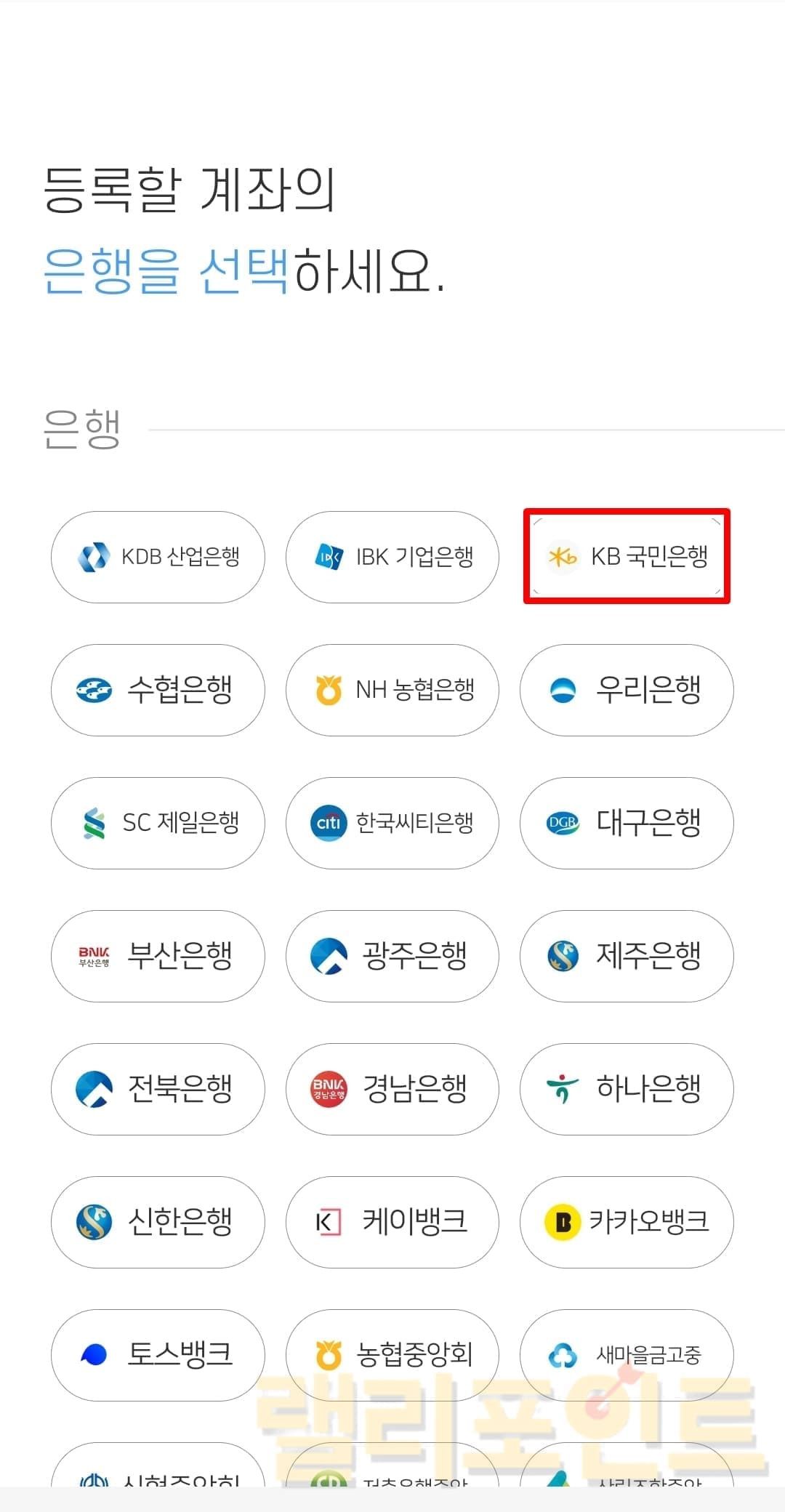785x1512 pixels.
Task: Pick 제주은행 as account bank
Action: 627,956
